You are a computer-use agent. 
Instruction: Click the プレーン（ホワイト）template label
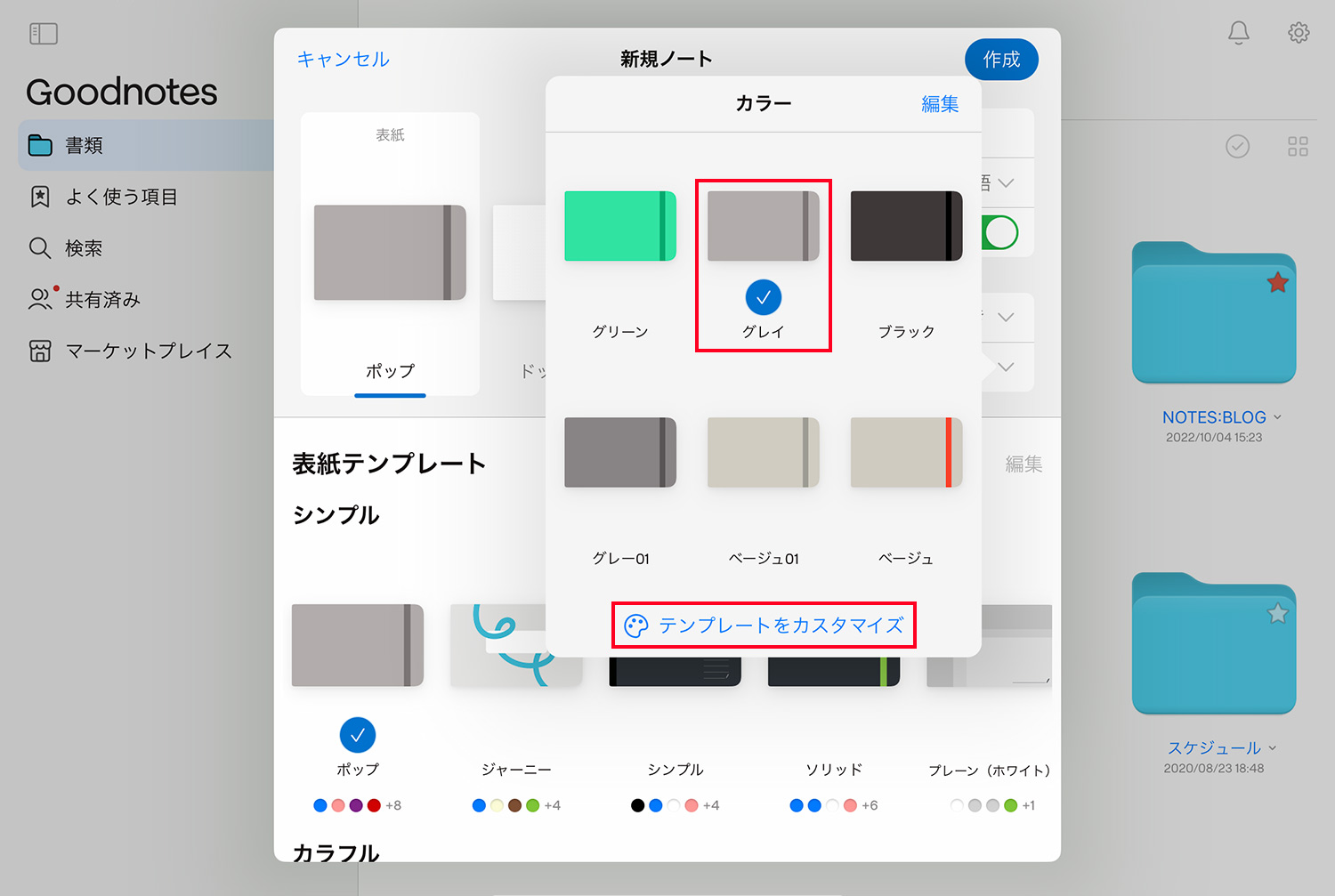[x=989, y=771]
